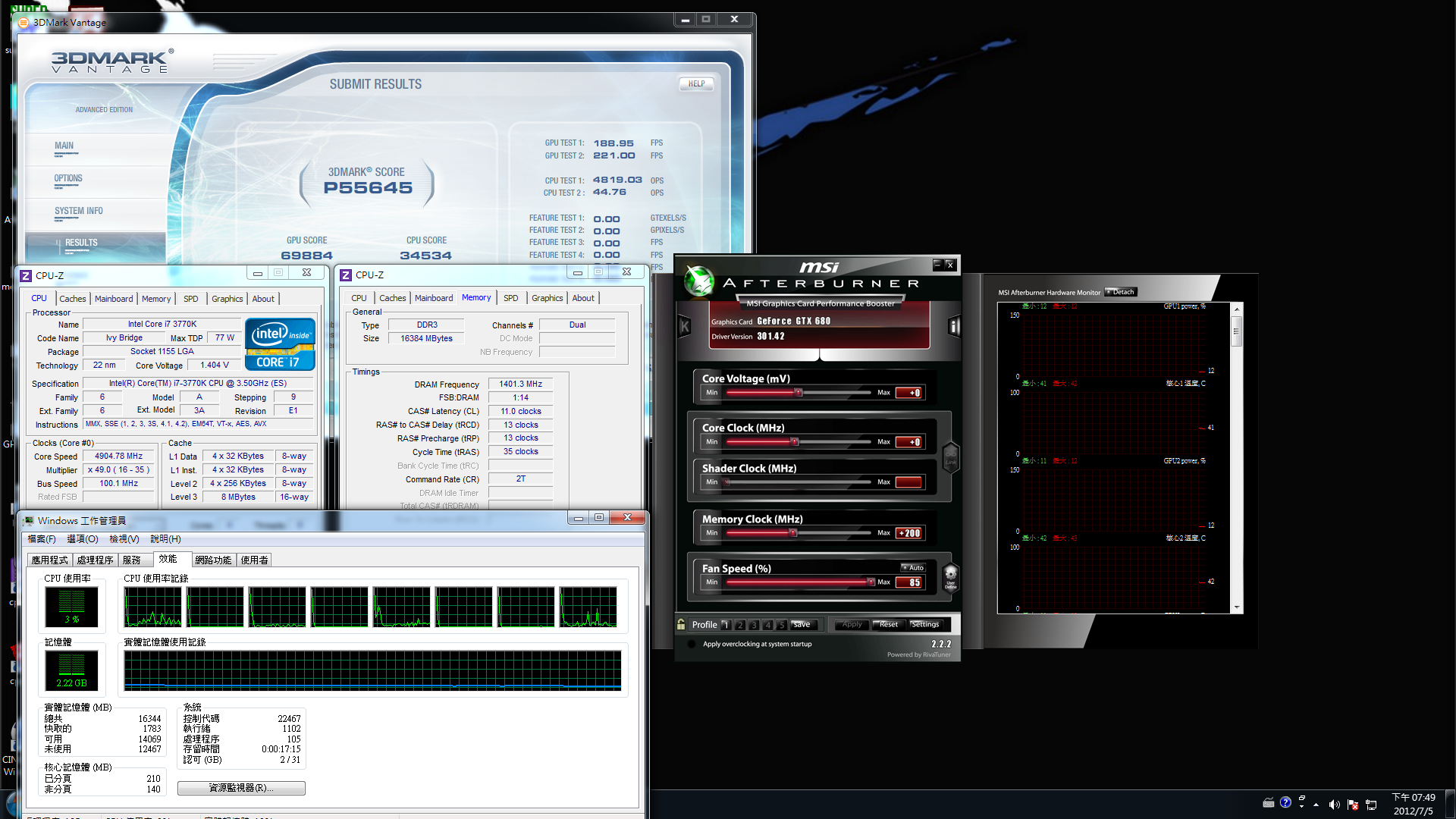Click the Core Clock +0 value field
The width and height of the screenshot is (1456, 819).
(908, 441)
